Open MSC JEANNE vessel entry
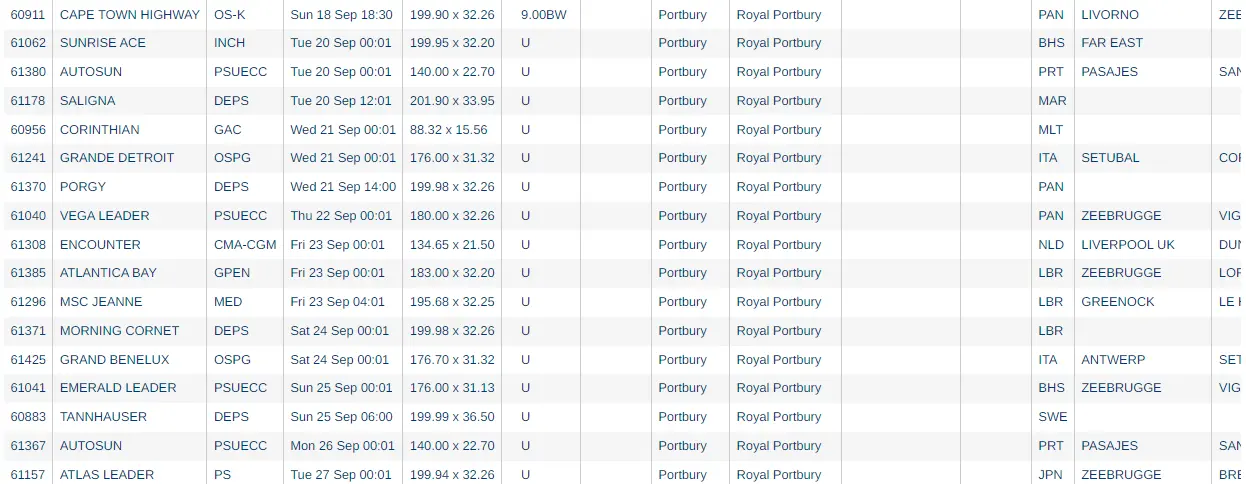 pos(101,302)
